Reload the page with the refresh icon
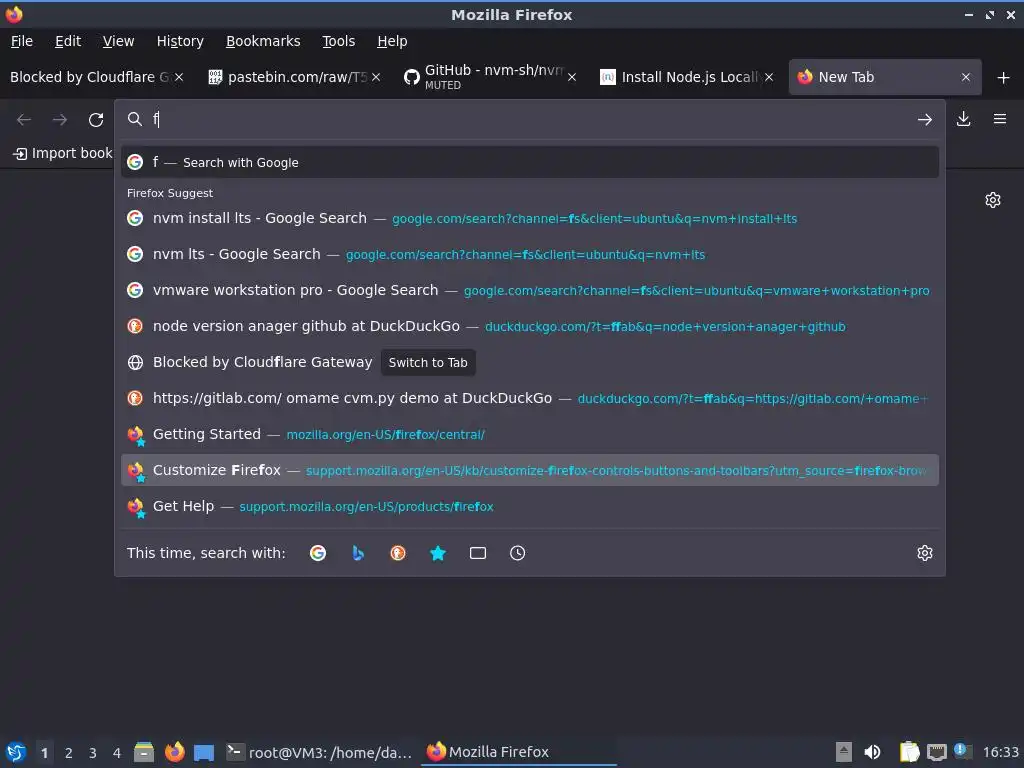 tap(96, 120)
